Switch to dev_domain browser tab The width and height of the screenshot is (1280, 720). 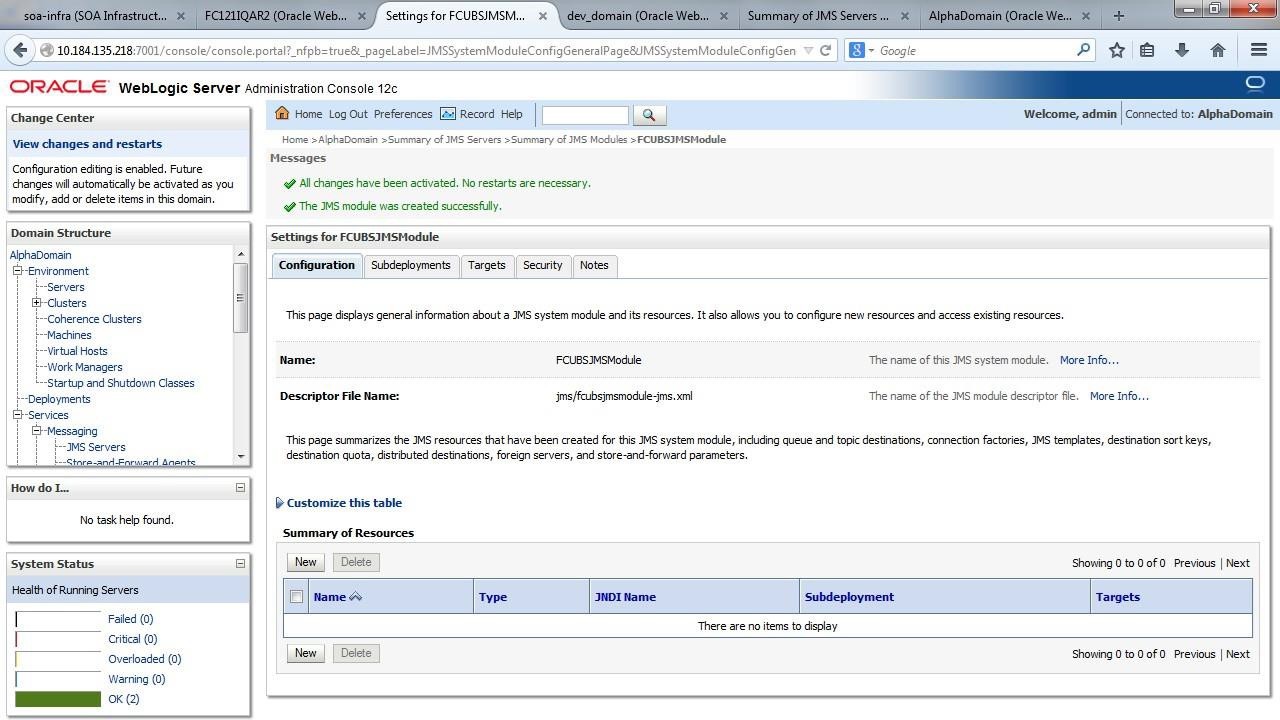click(x=646, y=16)
